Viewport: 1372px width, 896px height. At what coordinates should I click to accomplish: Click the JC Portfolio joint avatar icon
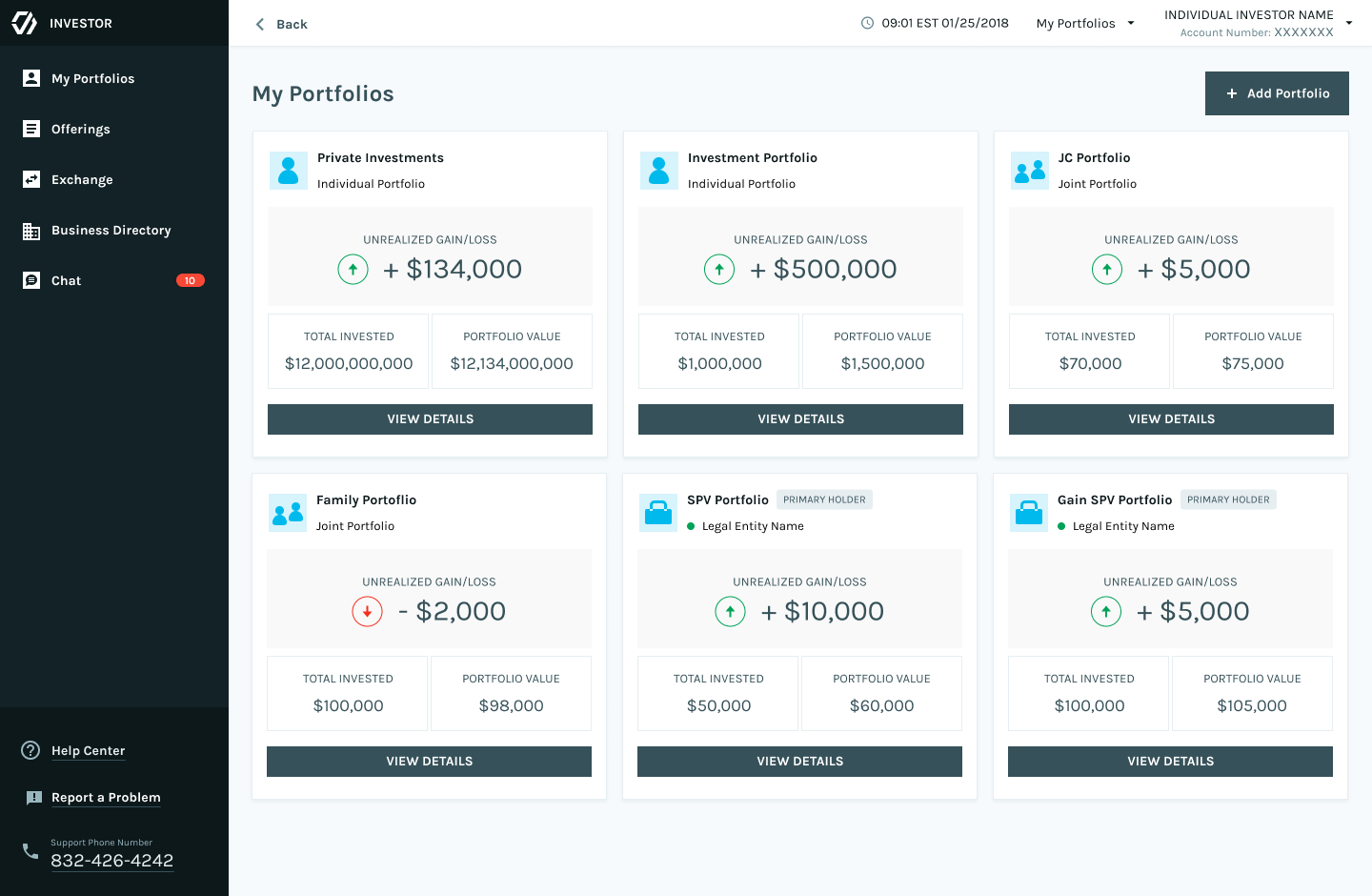(1030, 171)
